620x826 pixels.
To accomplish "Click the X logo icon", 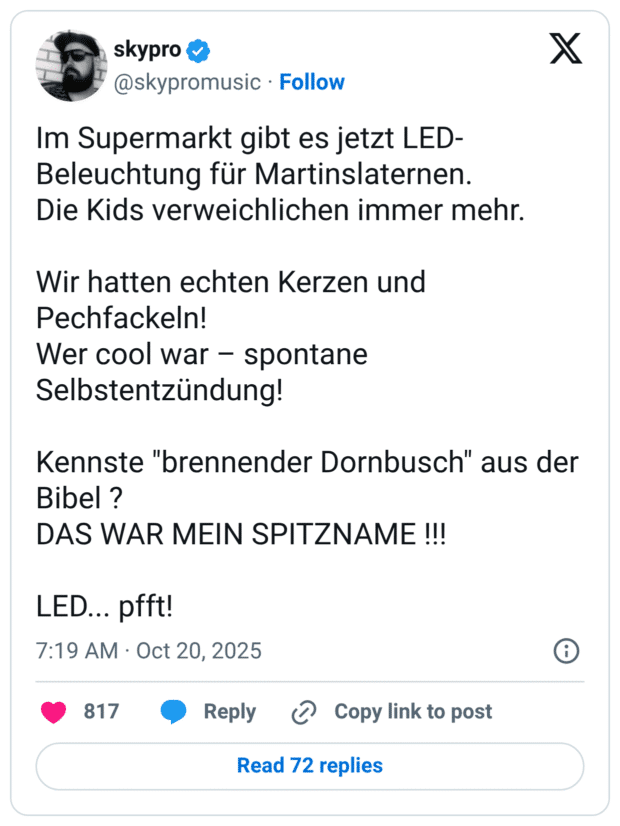I will [x=566, y=47].
